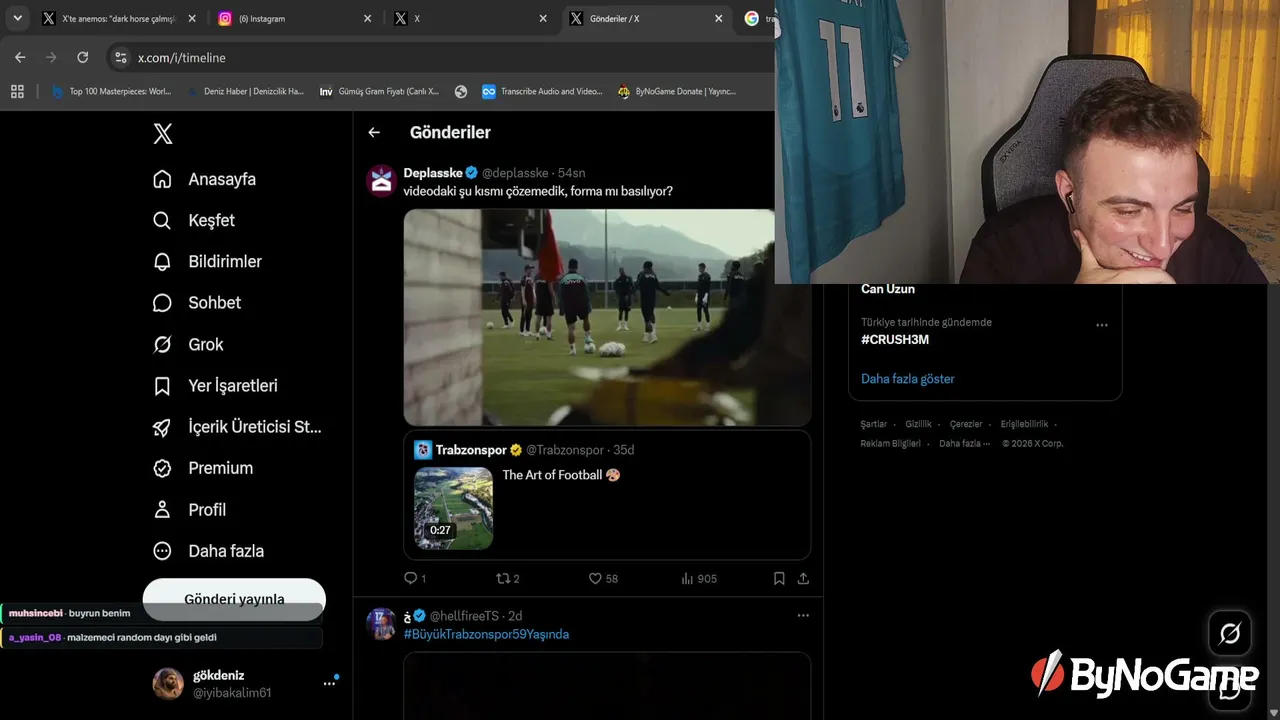
Task: Open Sohbet chat section
Action: tap(196, 302)
